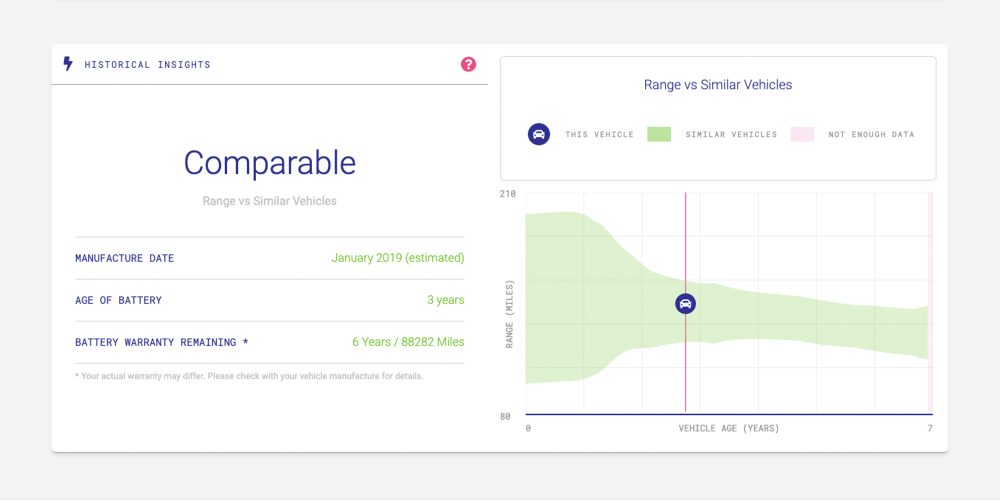Click the Manufacture Date label
The image size is (1000, 500).
point(124,258)
